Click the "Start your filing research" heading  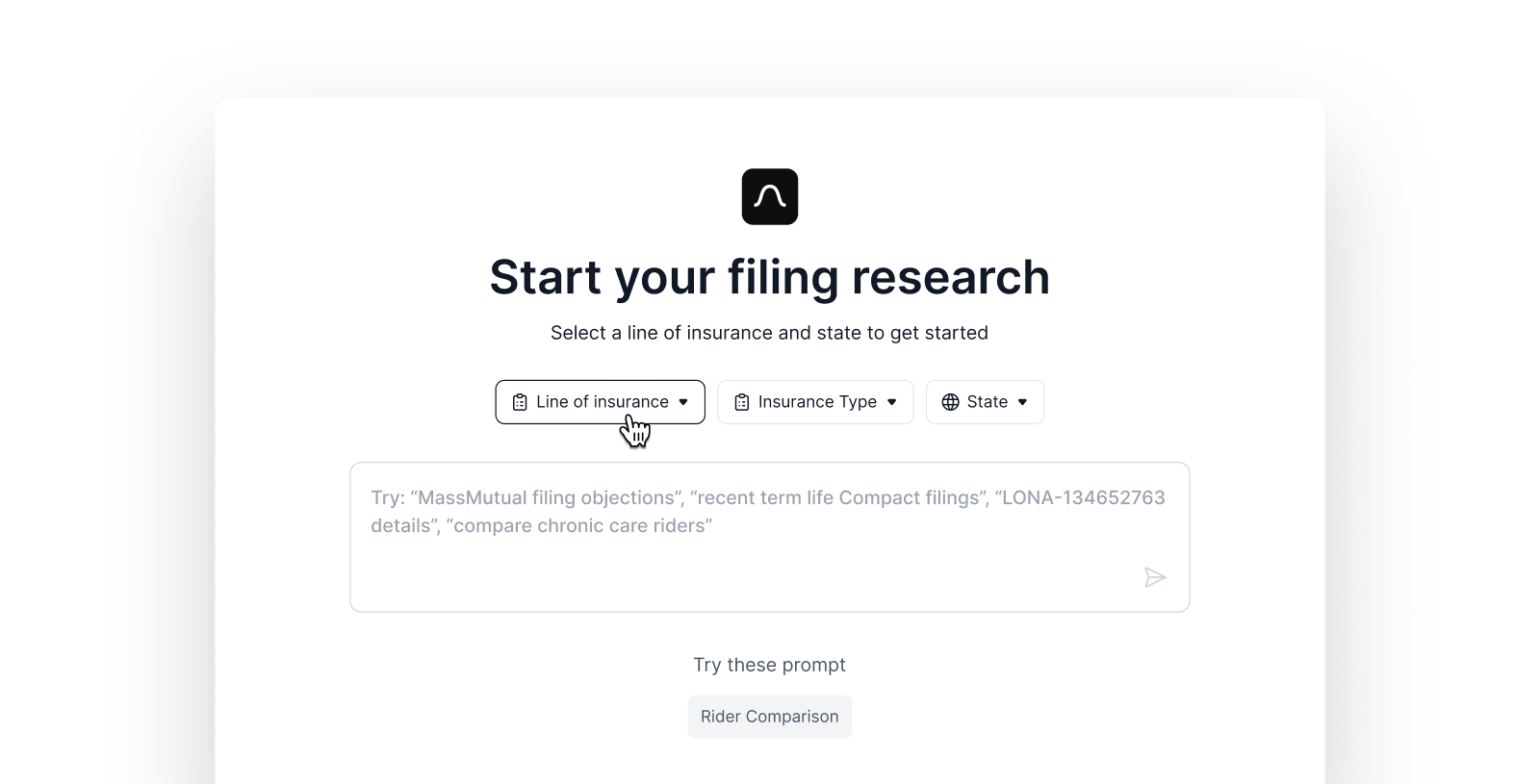coord(769,277)
